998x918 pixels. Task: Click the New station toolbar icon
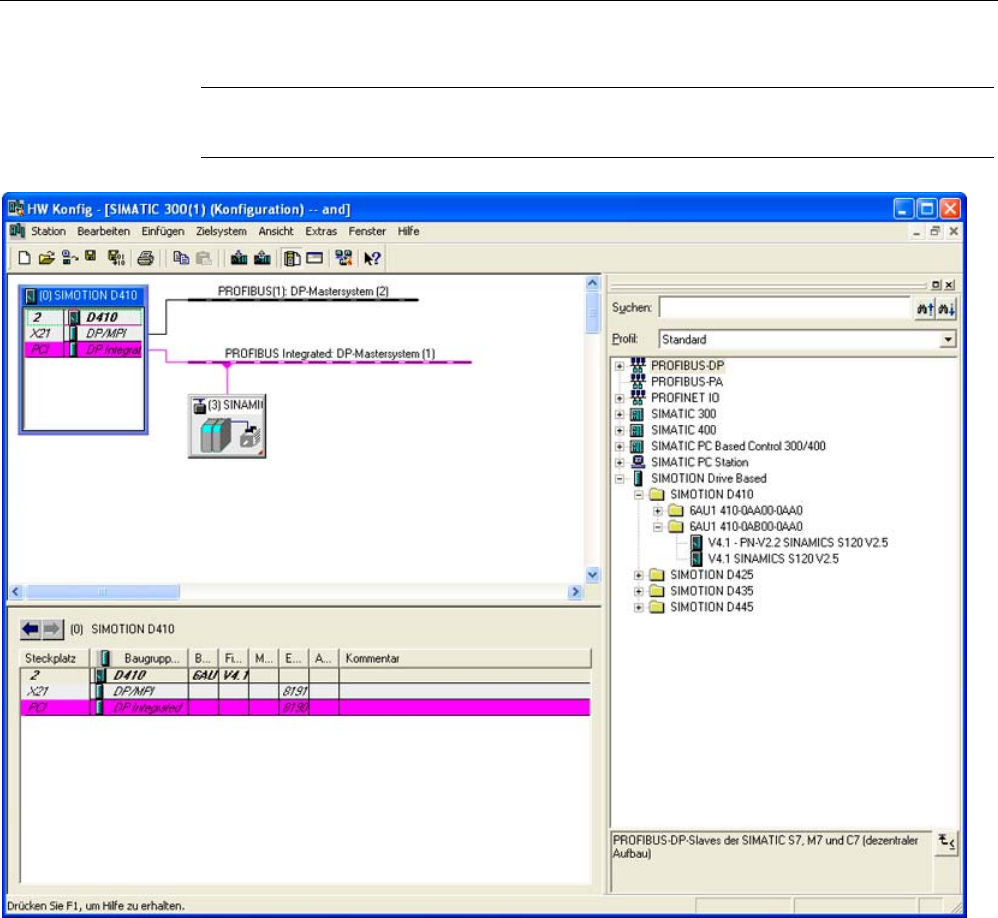[24, 258]
